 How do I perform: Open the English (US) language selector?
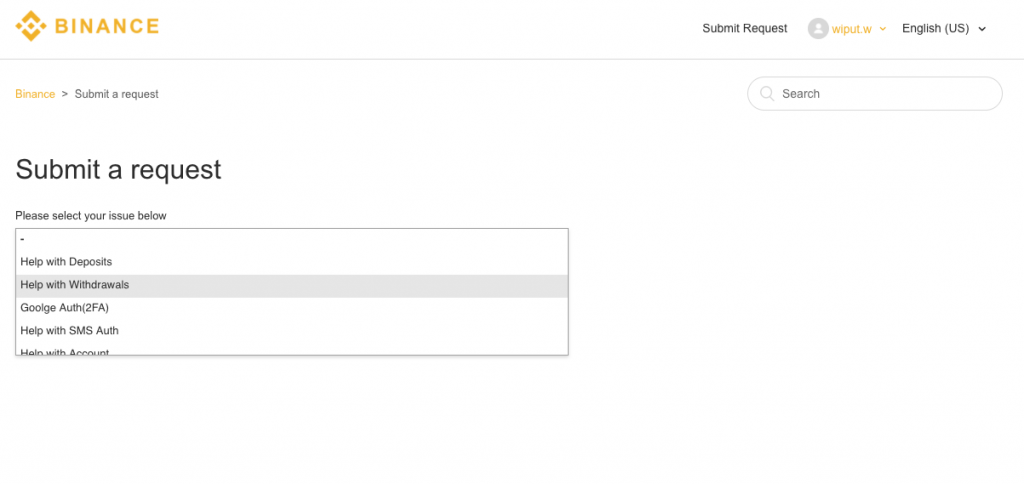pos(935,28)
